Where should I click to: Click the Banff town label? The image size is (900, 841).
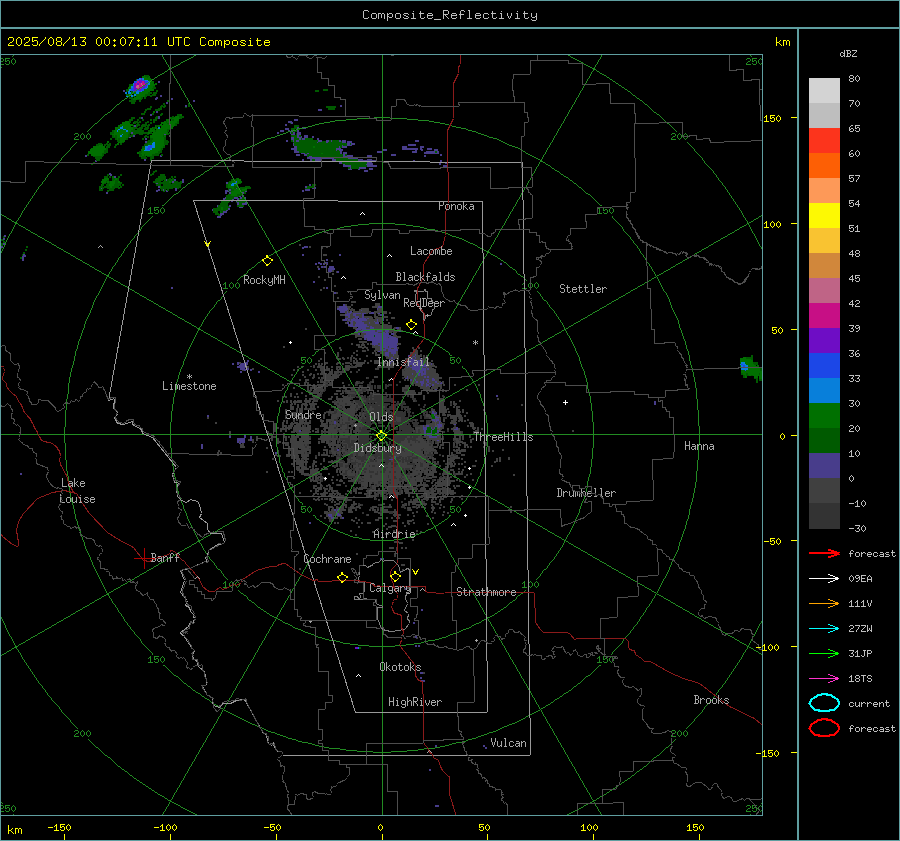[165, 557]
